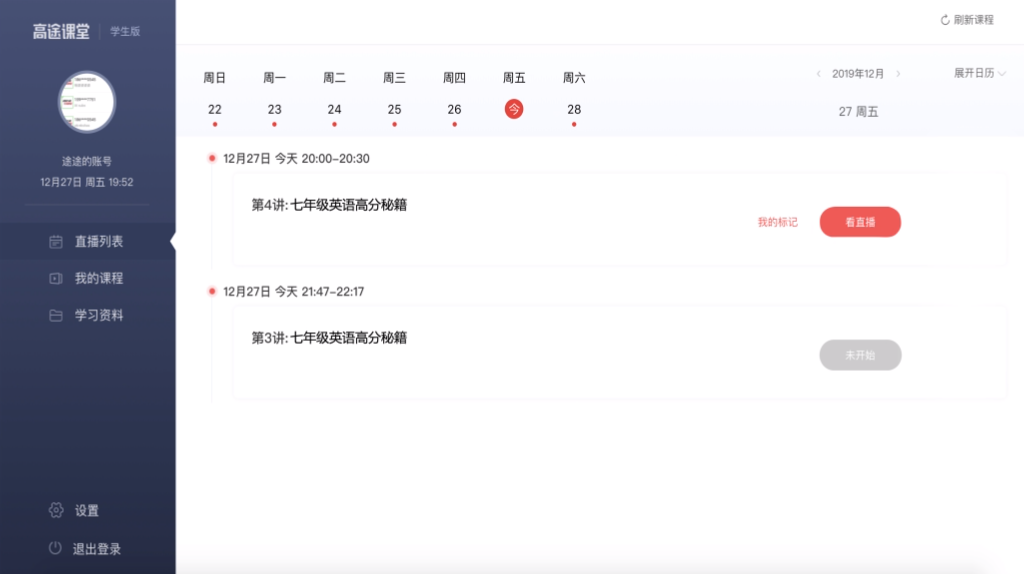Select Tuesday the 24th in week strip

point(334,110)
